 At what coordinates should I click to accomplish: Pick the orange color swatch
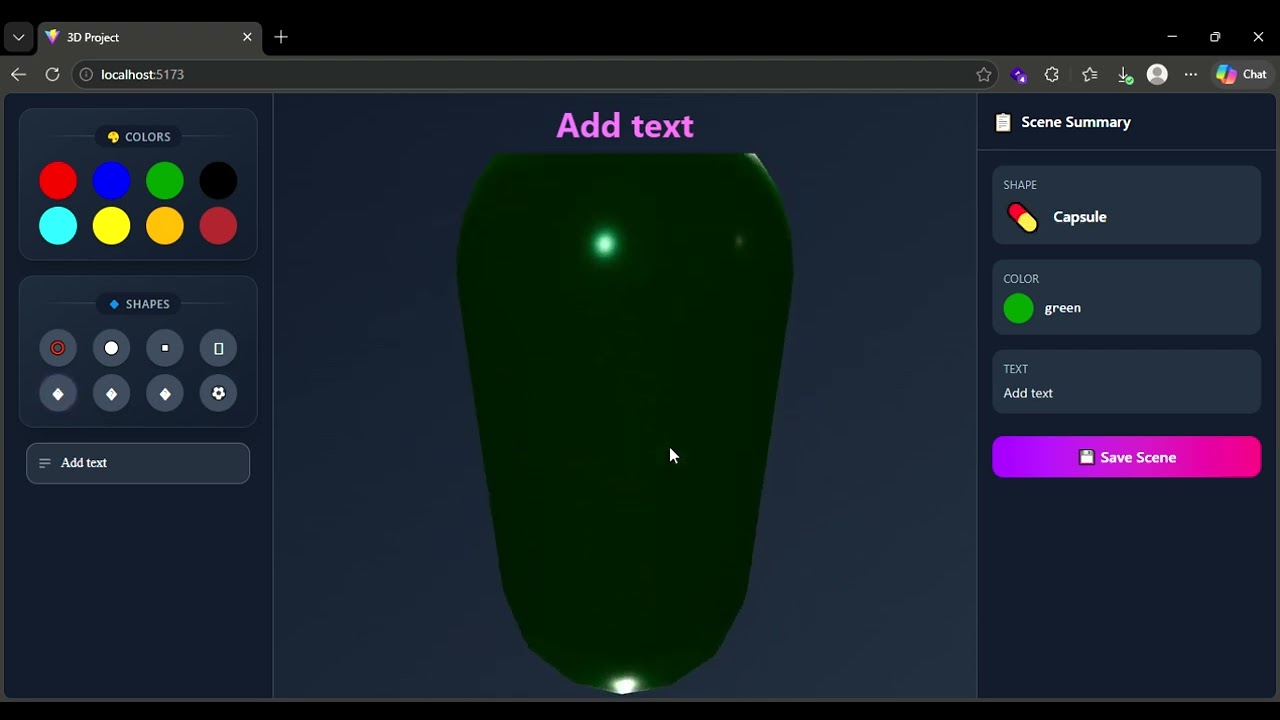pos(165,226)
